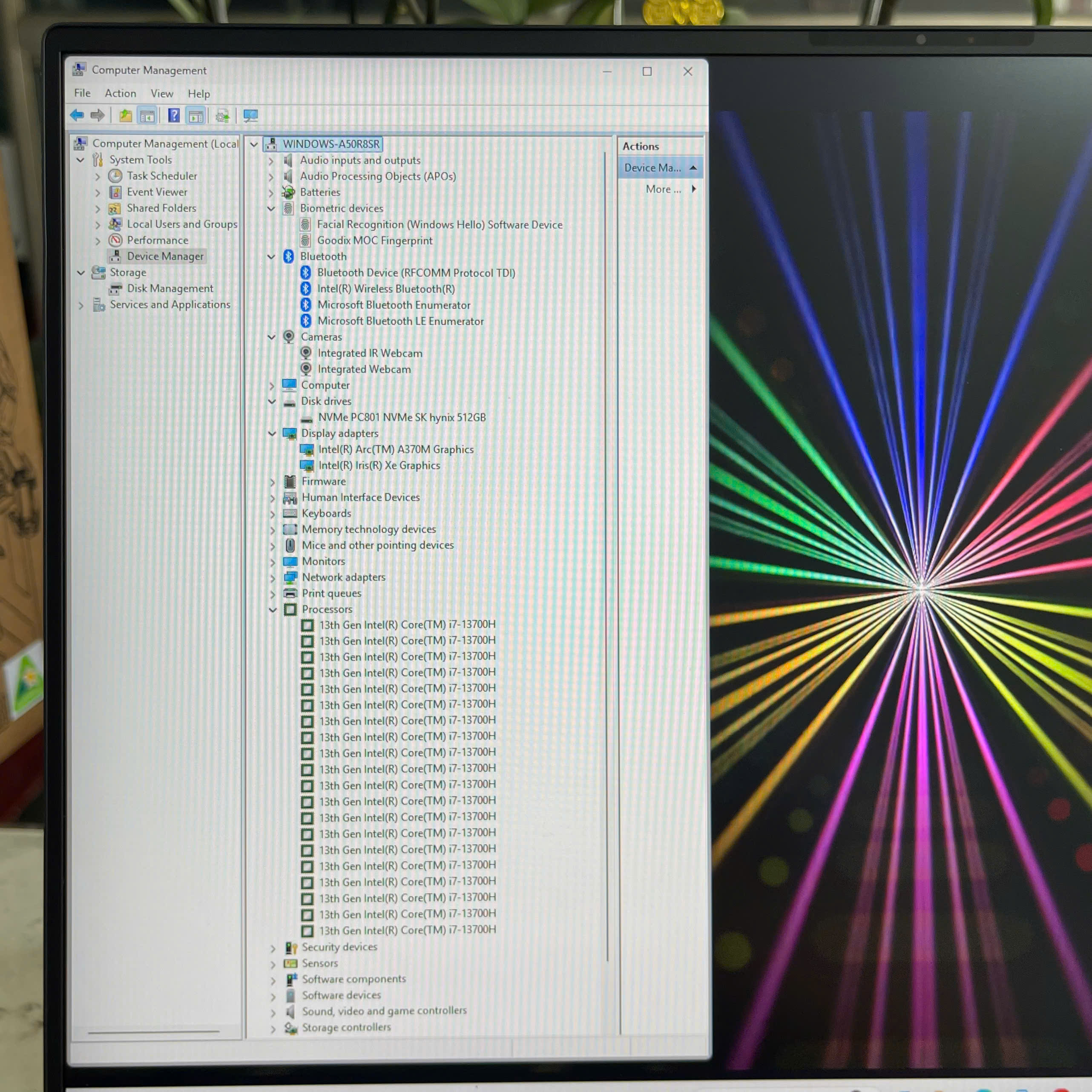This screenshot has width=1092, height=1092.
Task: Click the blue Help question mark icon
Action: pyautogui.click(x=174, y=116)
